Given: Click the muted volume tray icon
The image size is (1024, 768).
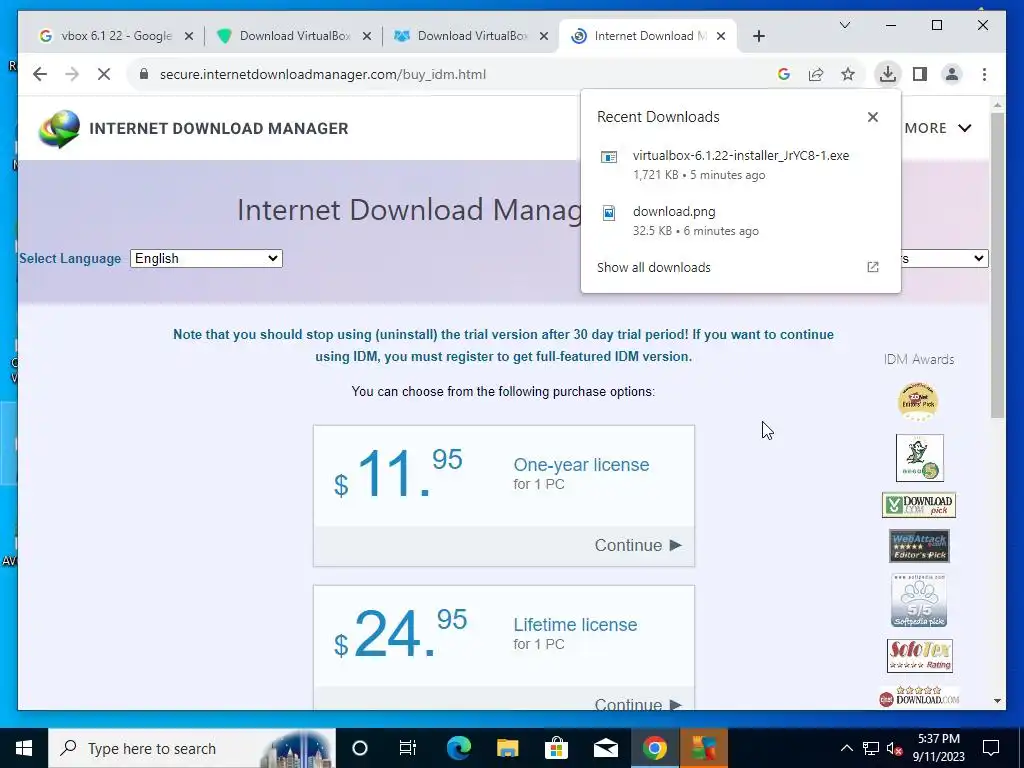Looking at the screenshot, I should coord(895,748).
